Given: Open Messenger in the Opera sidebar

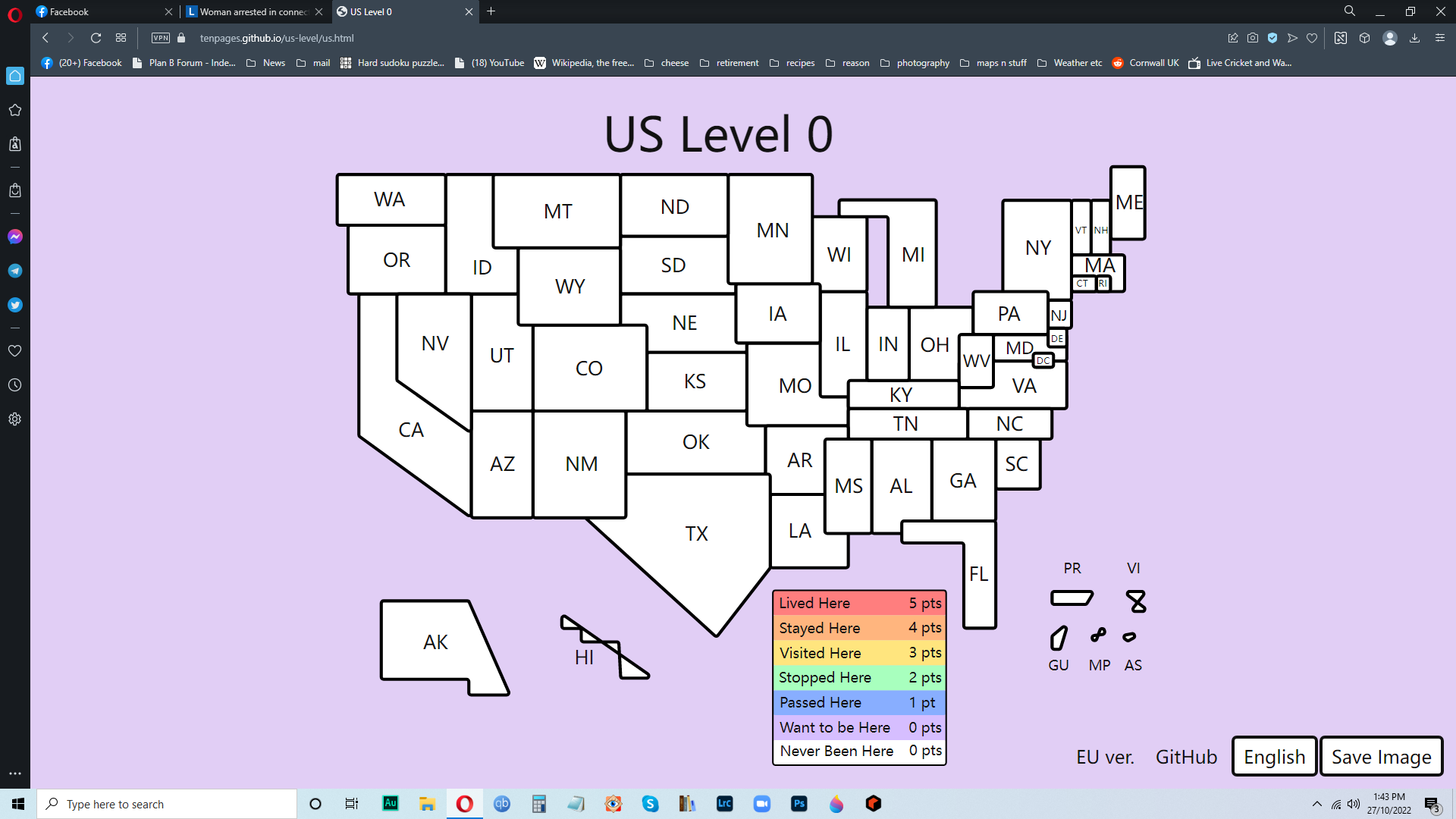Looking at the screenshot, I should (14, 237).
